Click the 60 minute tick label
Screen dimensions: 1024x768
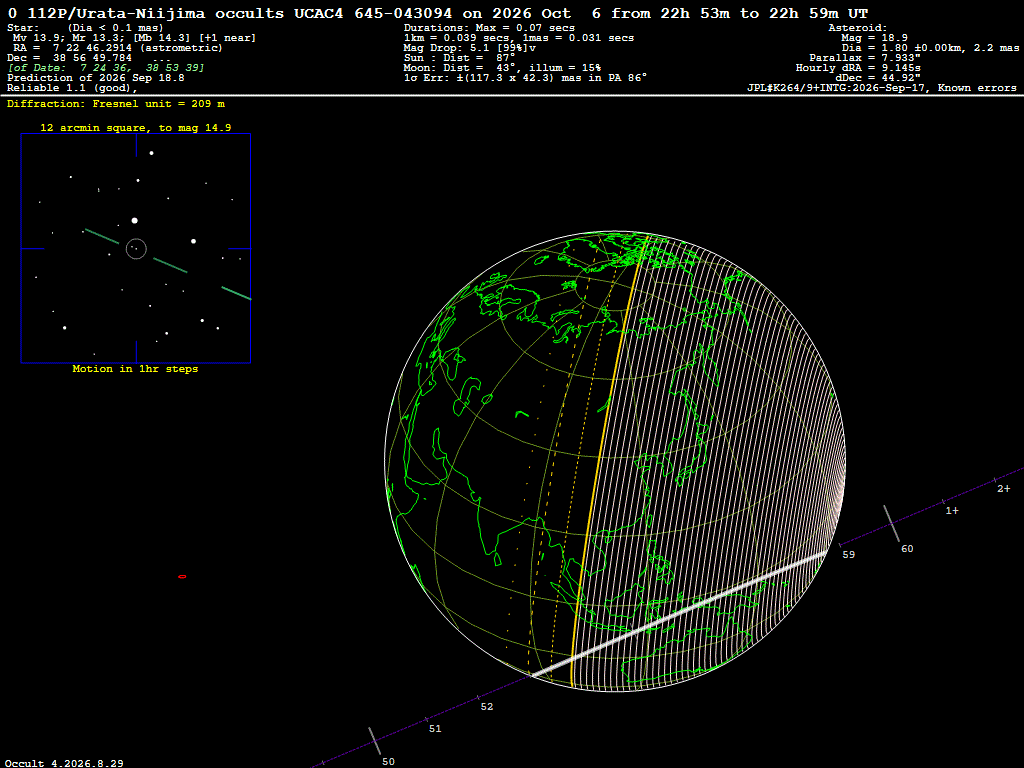click(x=907, y=549)
